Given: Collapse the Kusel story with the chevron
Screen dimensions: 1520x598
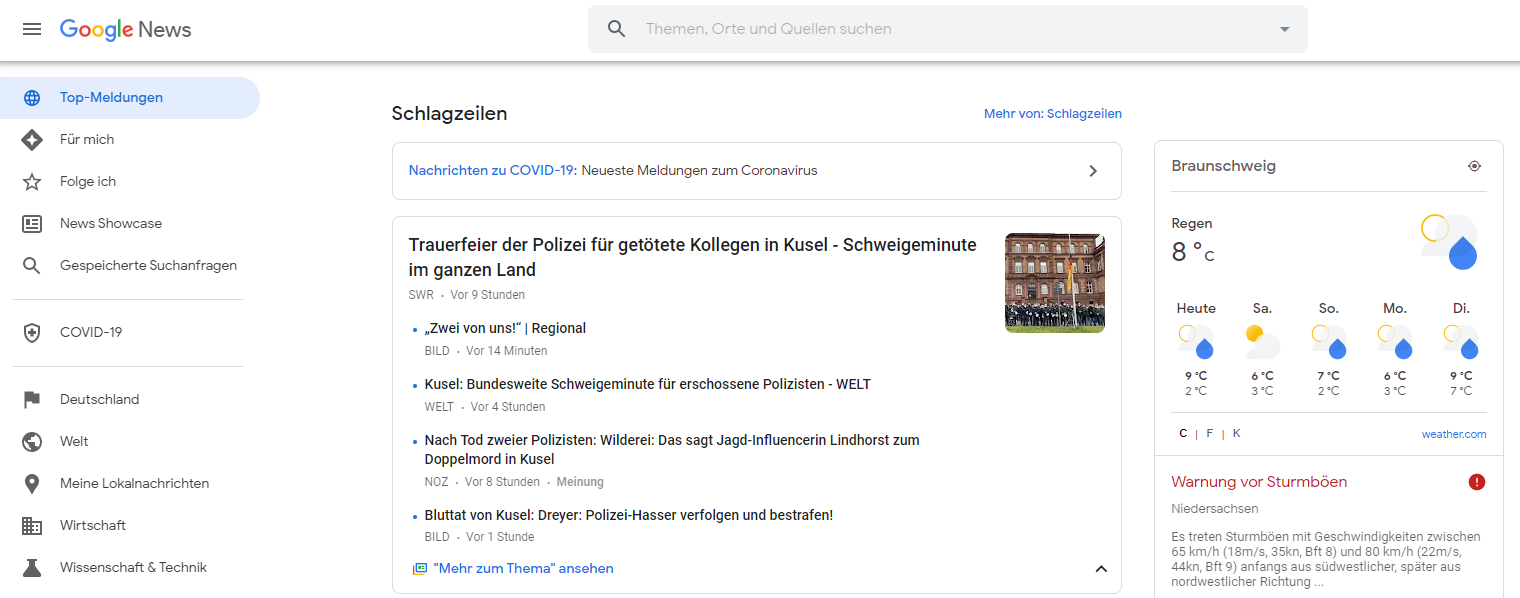Looking at the screenshot, I should [1101, 568].
